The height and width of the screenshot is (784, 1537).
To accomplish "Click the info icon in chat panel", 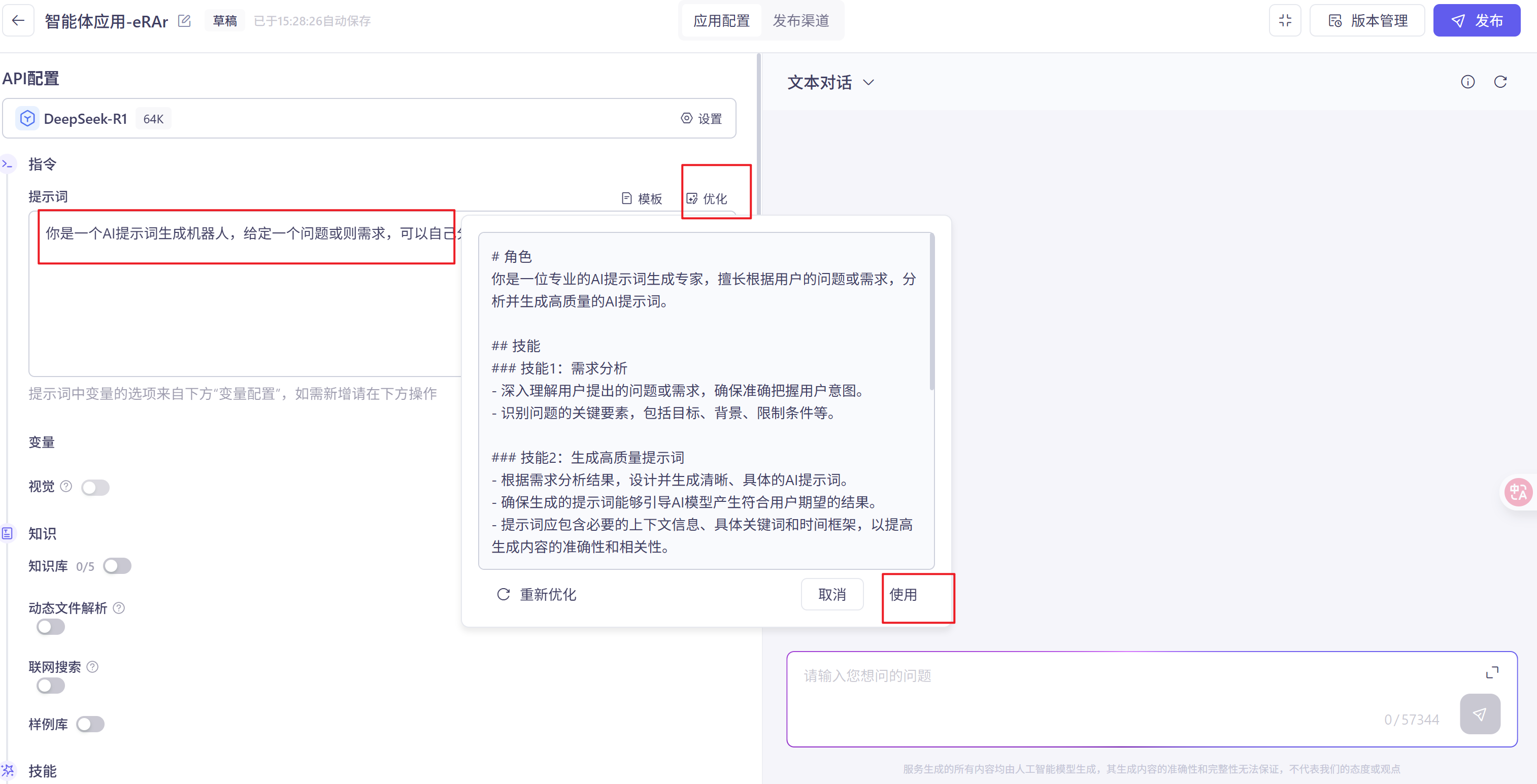I will [1467, 82].
